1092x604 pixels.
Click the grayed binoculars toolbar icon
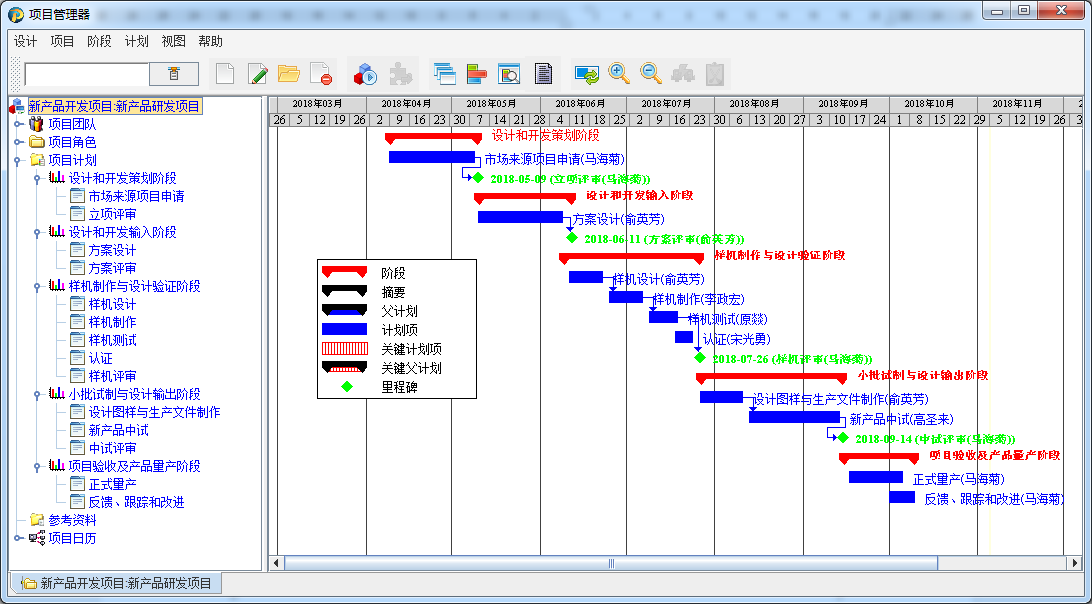[x=682, y=73]
